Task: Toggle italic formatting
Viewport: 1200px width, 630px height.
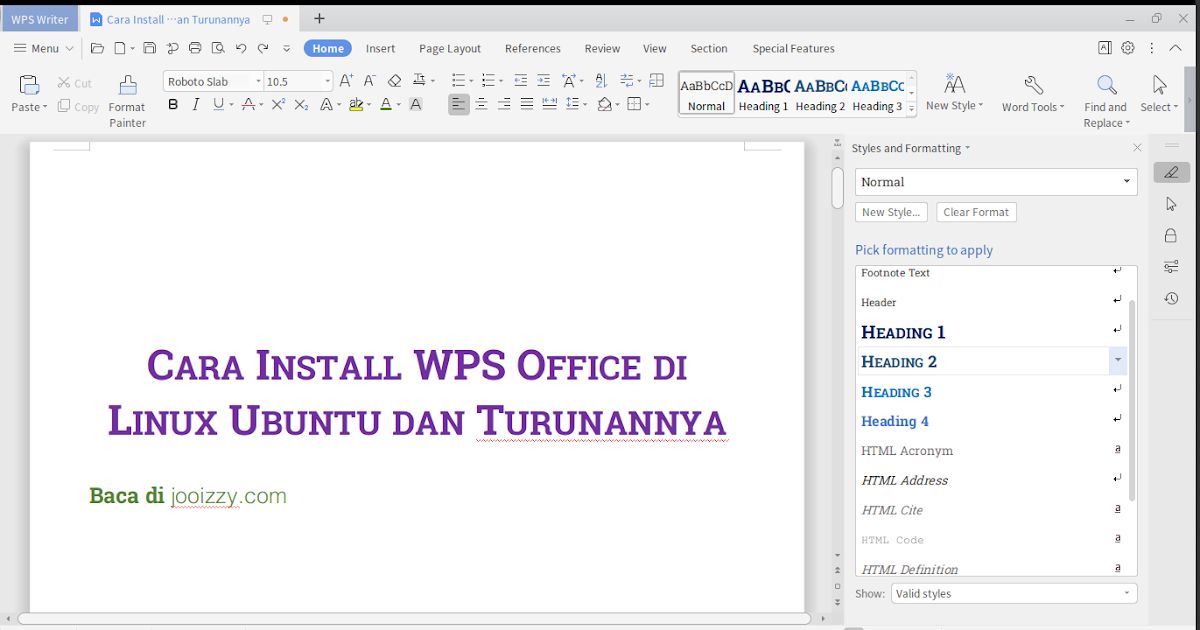Action: (196, 104)
